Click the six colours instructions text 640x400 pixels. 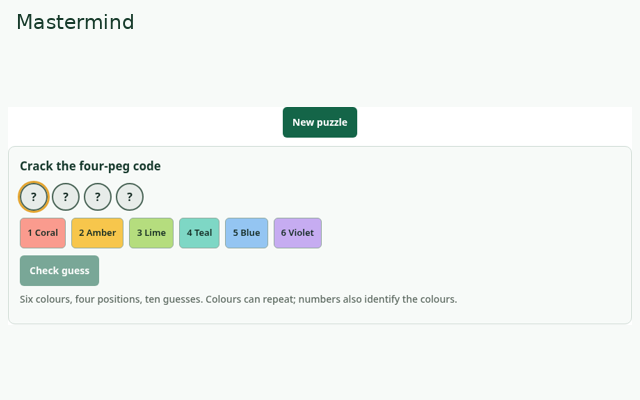[x=238, y=299]
